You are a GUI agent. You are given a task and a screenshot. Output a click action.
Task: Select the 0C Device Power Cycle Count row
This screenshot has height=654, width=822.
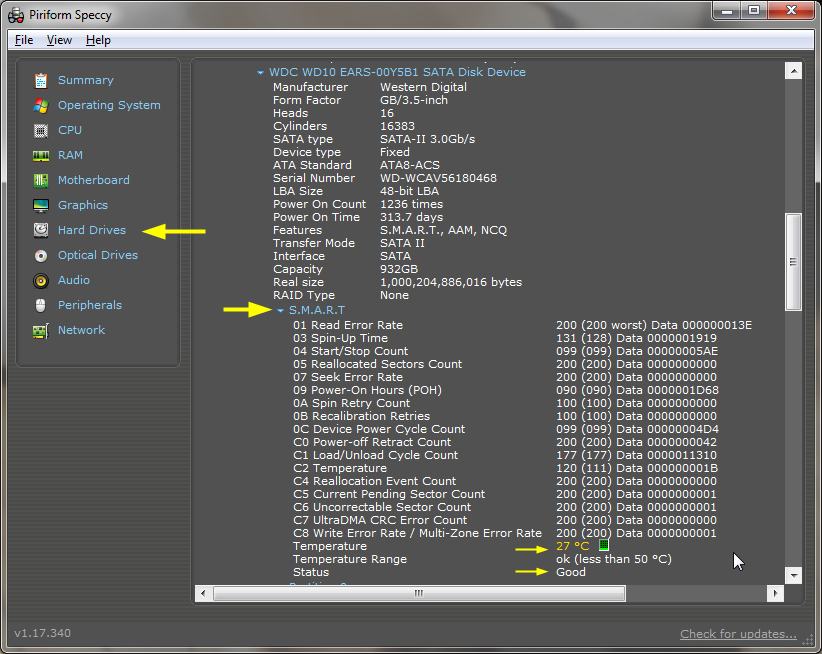click(x=506, y=429)
